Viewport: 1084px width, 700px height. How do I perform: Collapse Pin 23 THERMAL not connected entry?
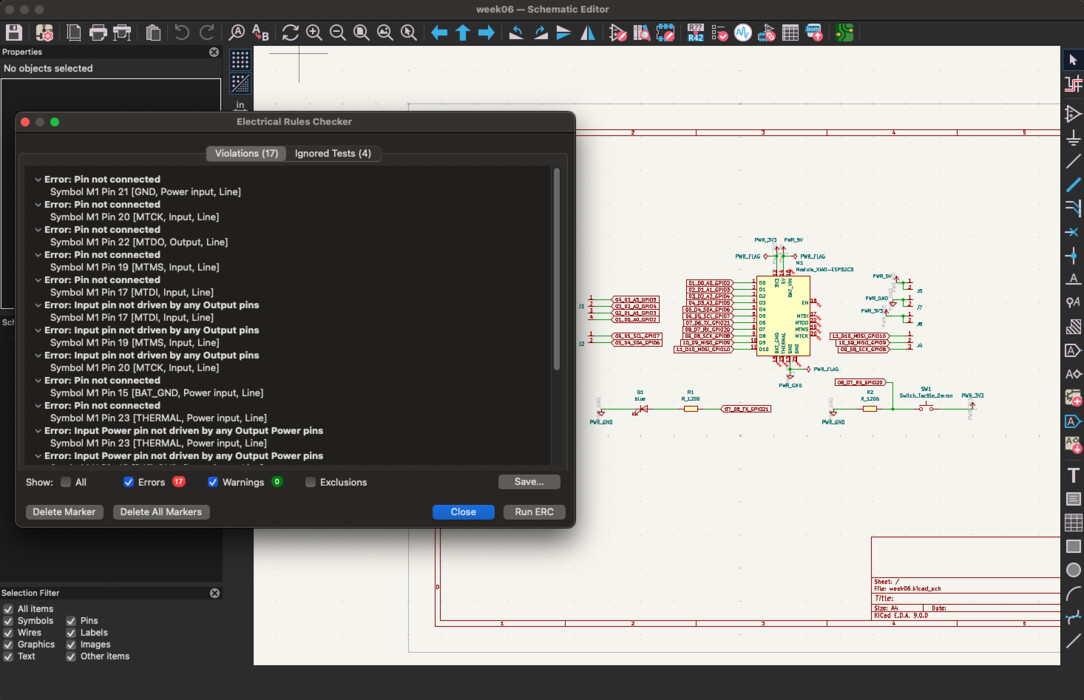38,406
